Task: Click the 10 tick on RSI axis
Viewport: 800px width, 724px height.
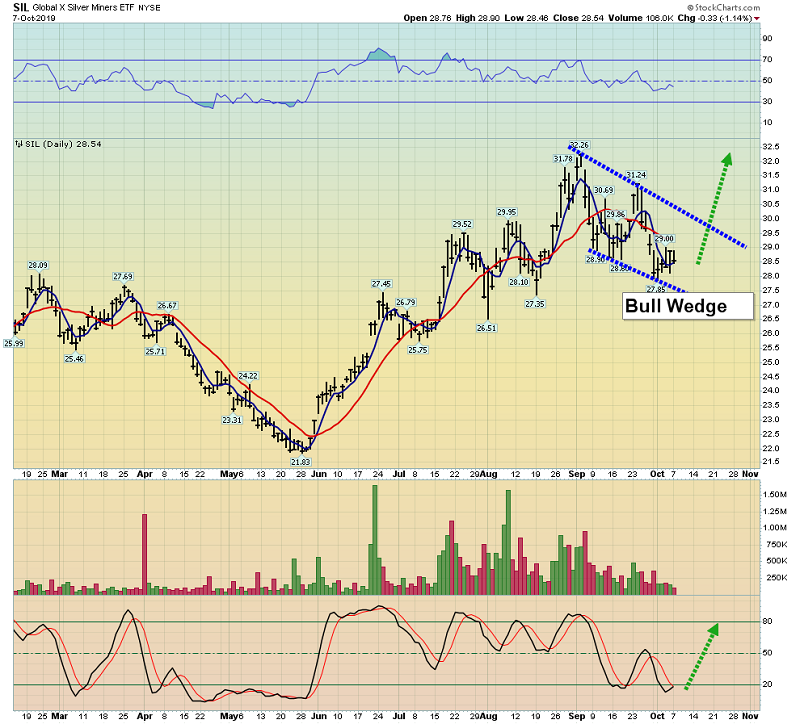Action: (x=767, y=122)
